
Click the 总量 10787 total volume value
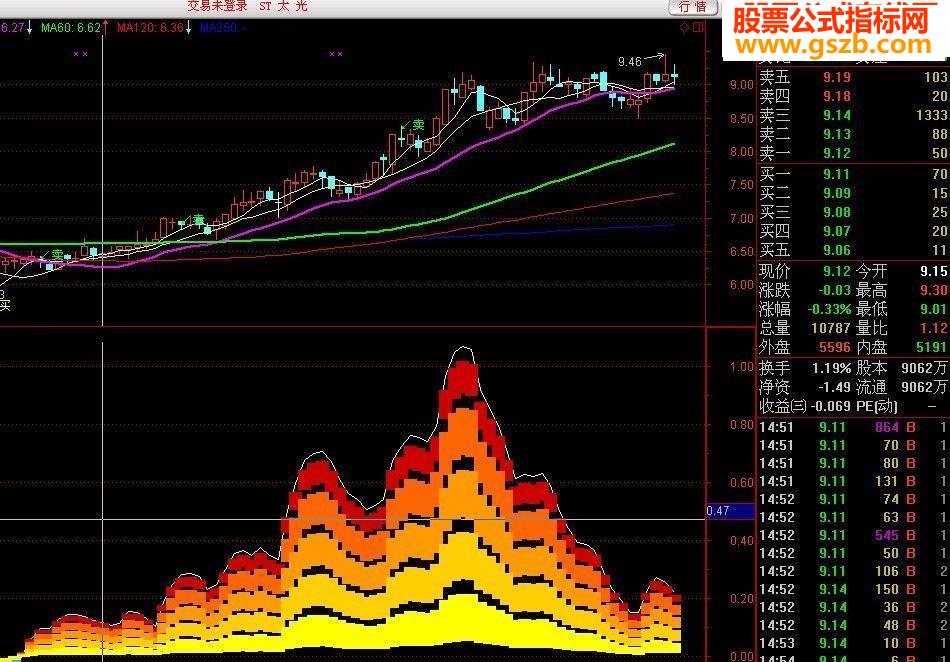(x=831, y=328)
